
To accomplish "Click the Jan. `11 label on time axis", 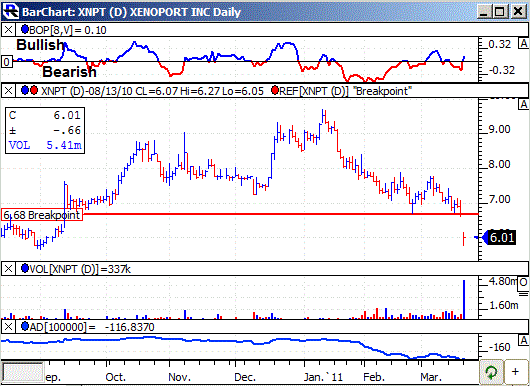I will (x=323, y=377).
